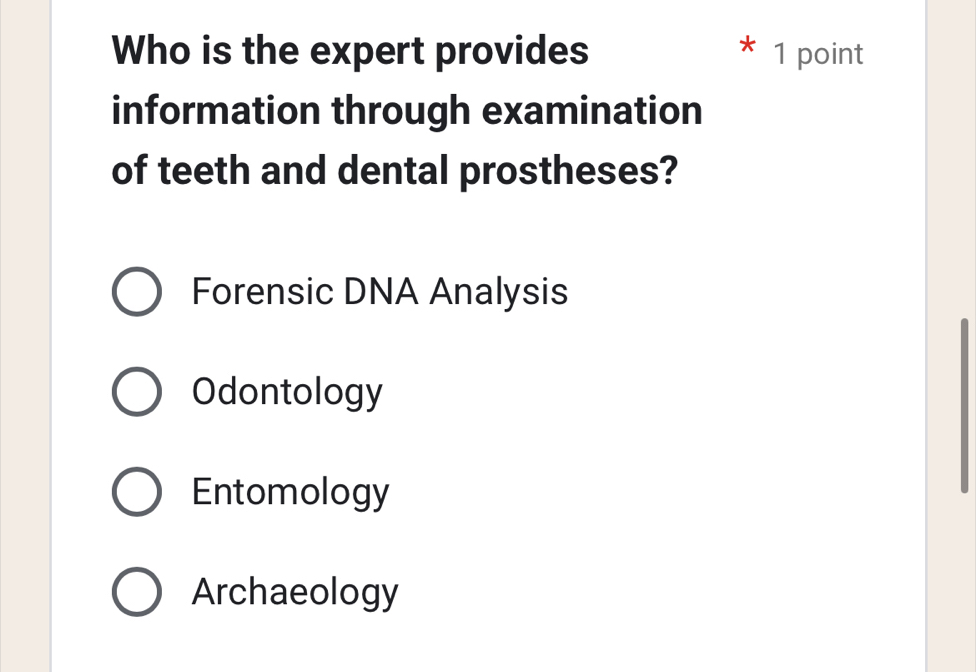
Task: Click the Archaeology label text
Action: 294,592
